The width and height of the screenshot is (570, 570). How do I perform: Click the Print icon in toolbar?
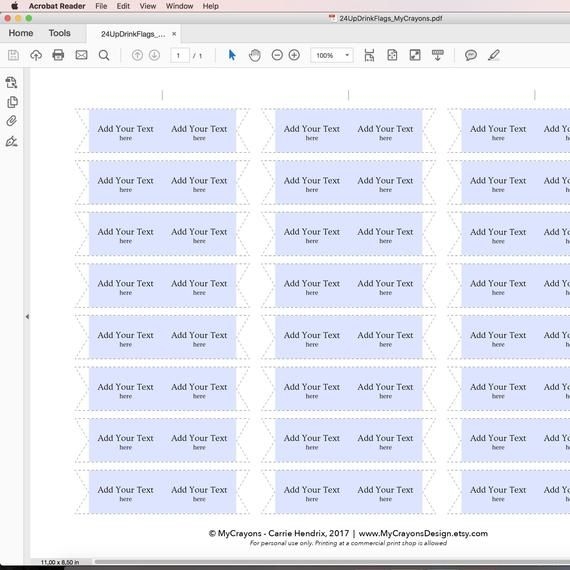[58, 55]
